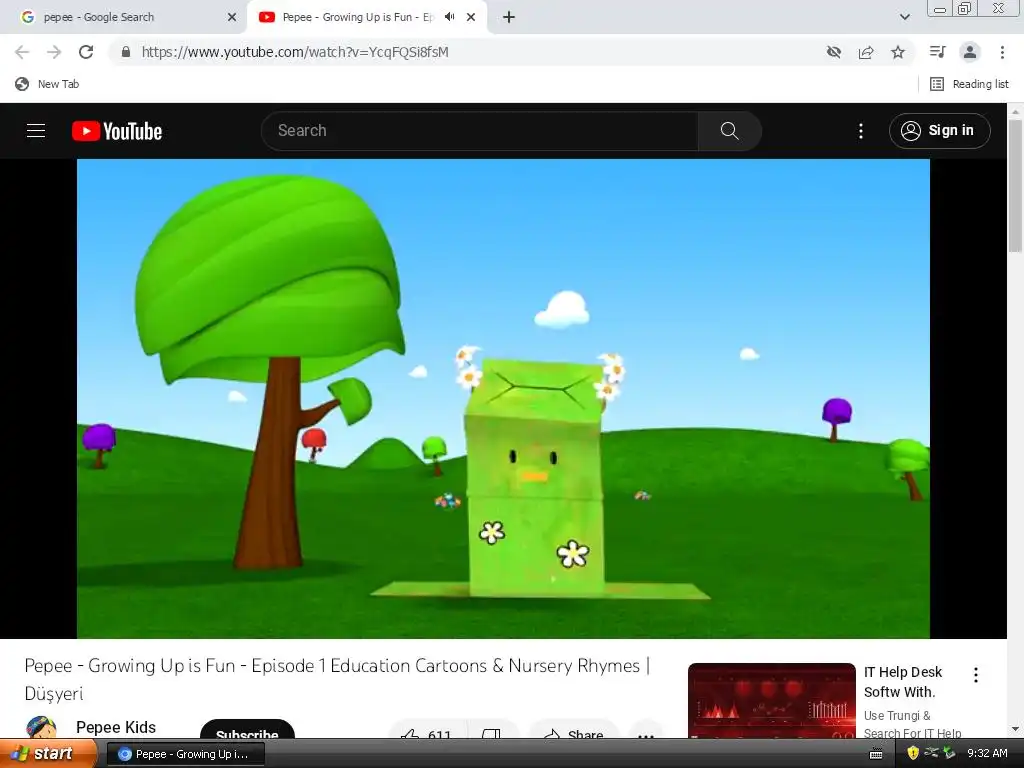Image resolution: width=1024 pixels, height=768 pixels.
Task: Open the on-screen keyboard tray icon
Action: (x=876, y=754)
